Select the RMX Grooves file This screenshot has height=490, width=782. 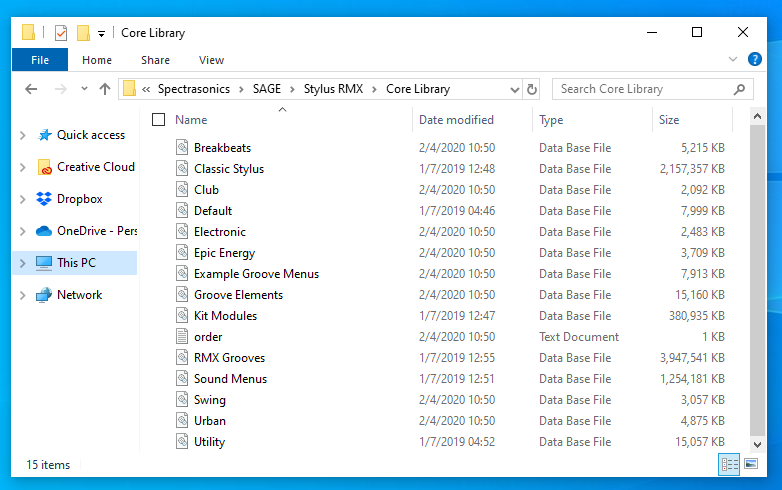[x=229, y=358]
